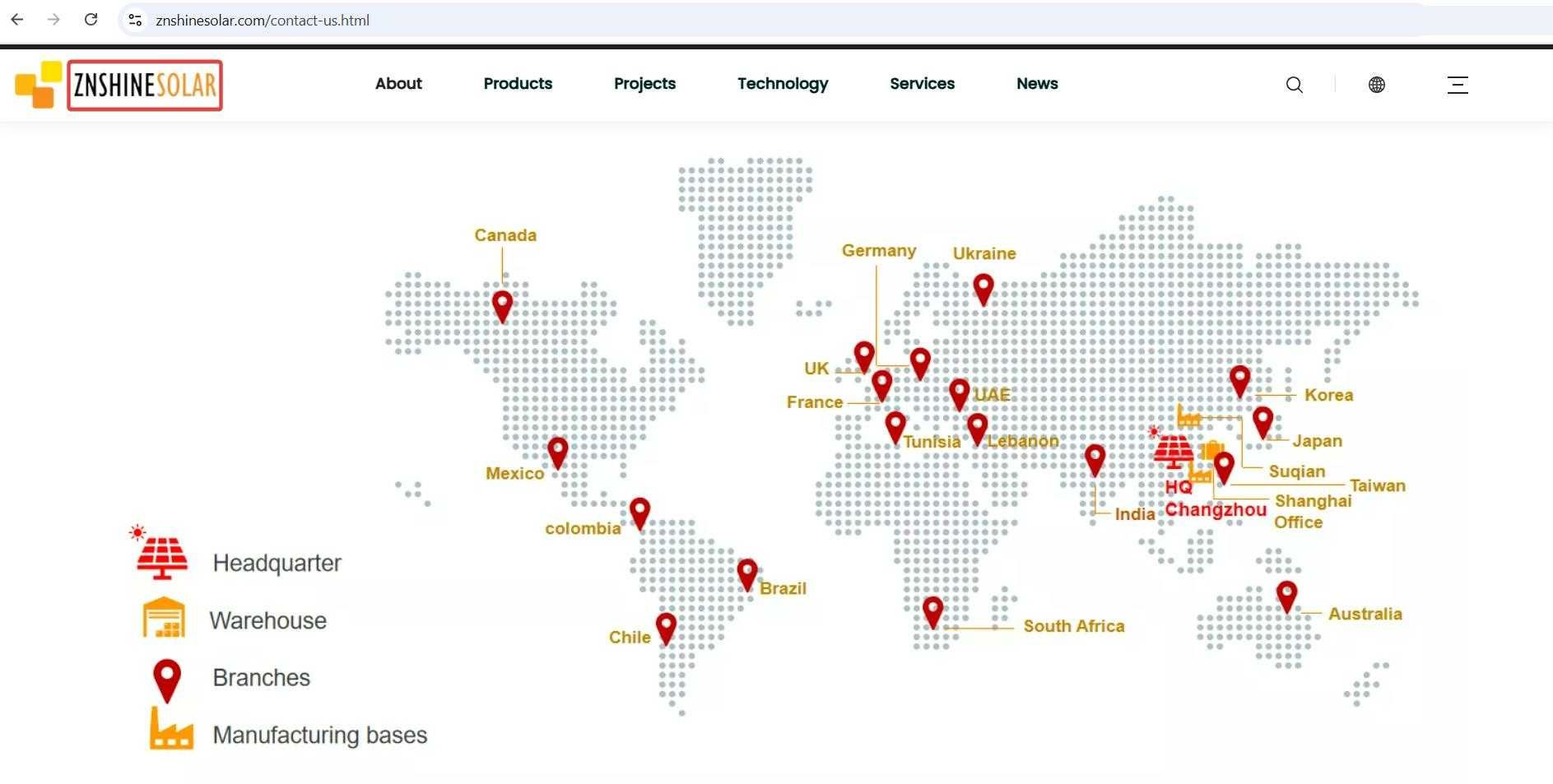Click the Ukraine branch pin
The image size is (1553, 784).
click(x=983, y=289)
